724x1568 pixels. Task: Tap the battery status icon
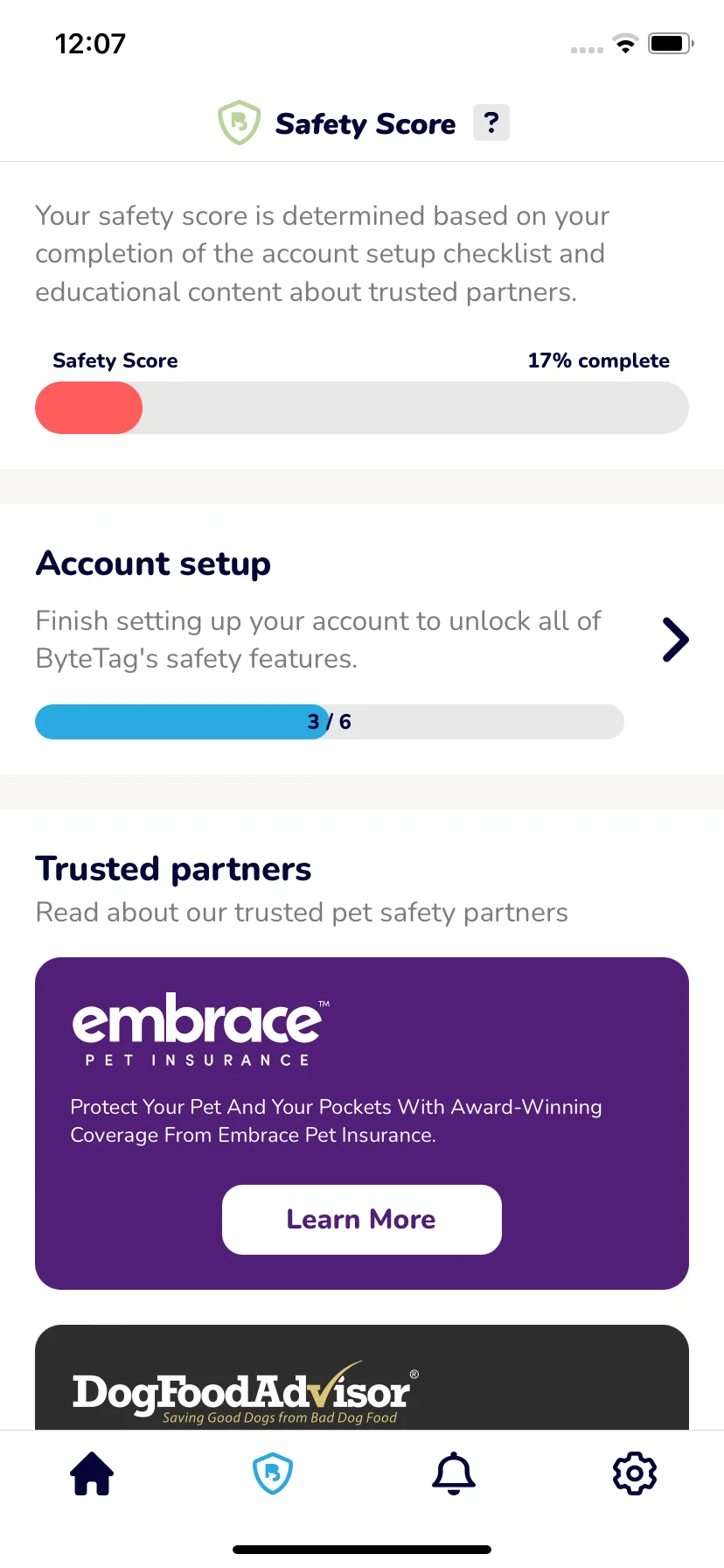click(x=671, y=44)
